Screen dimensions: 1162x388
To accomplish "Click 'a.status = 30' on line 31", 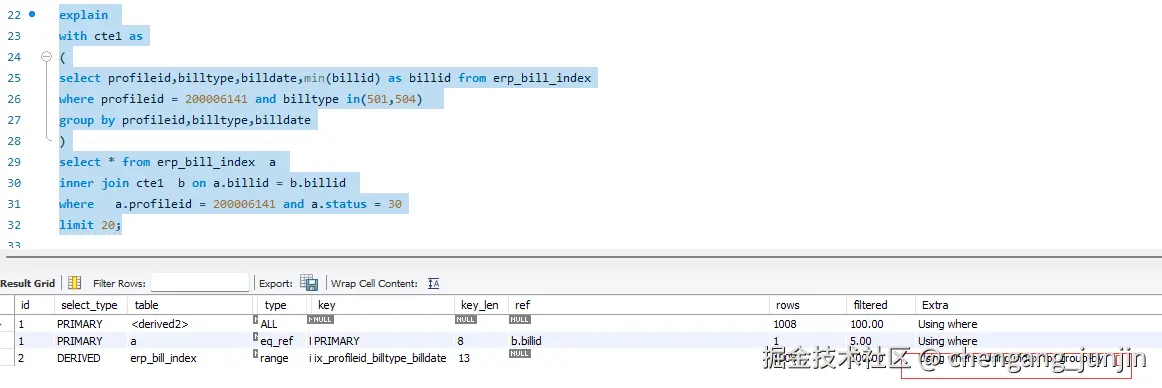I will pyautogui.click(x=355, y=204).
